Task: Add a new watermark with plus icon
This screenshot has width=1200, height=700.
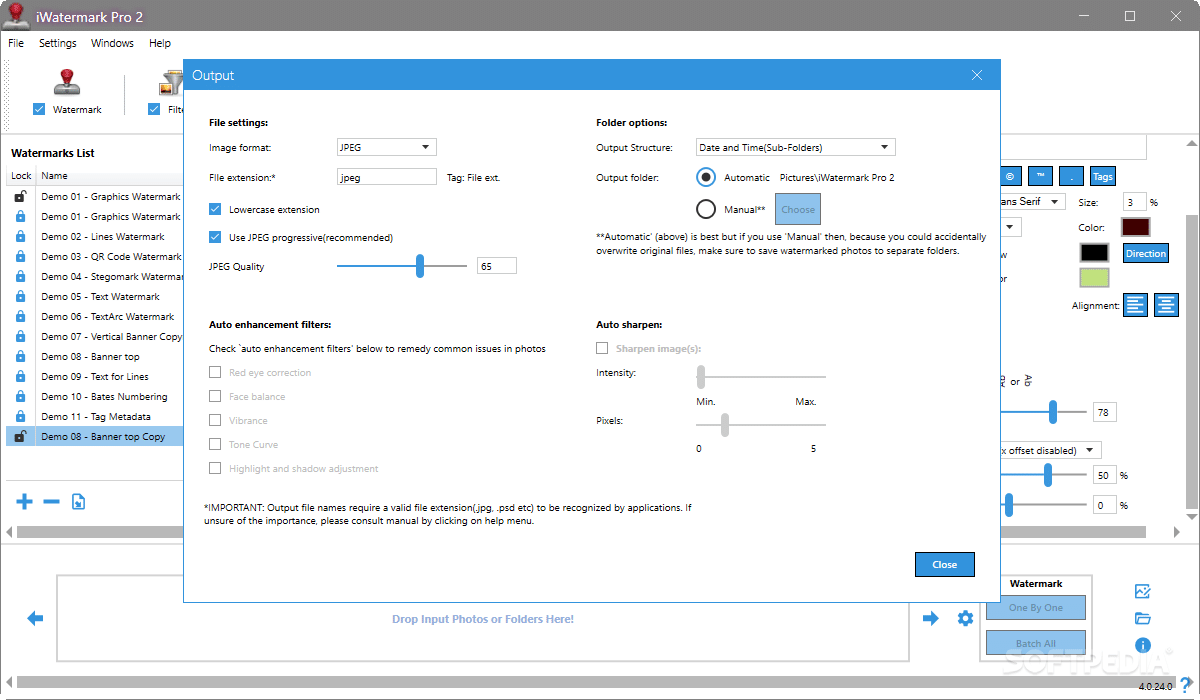Action: coord(25,502)
